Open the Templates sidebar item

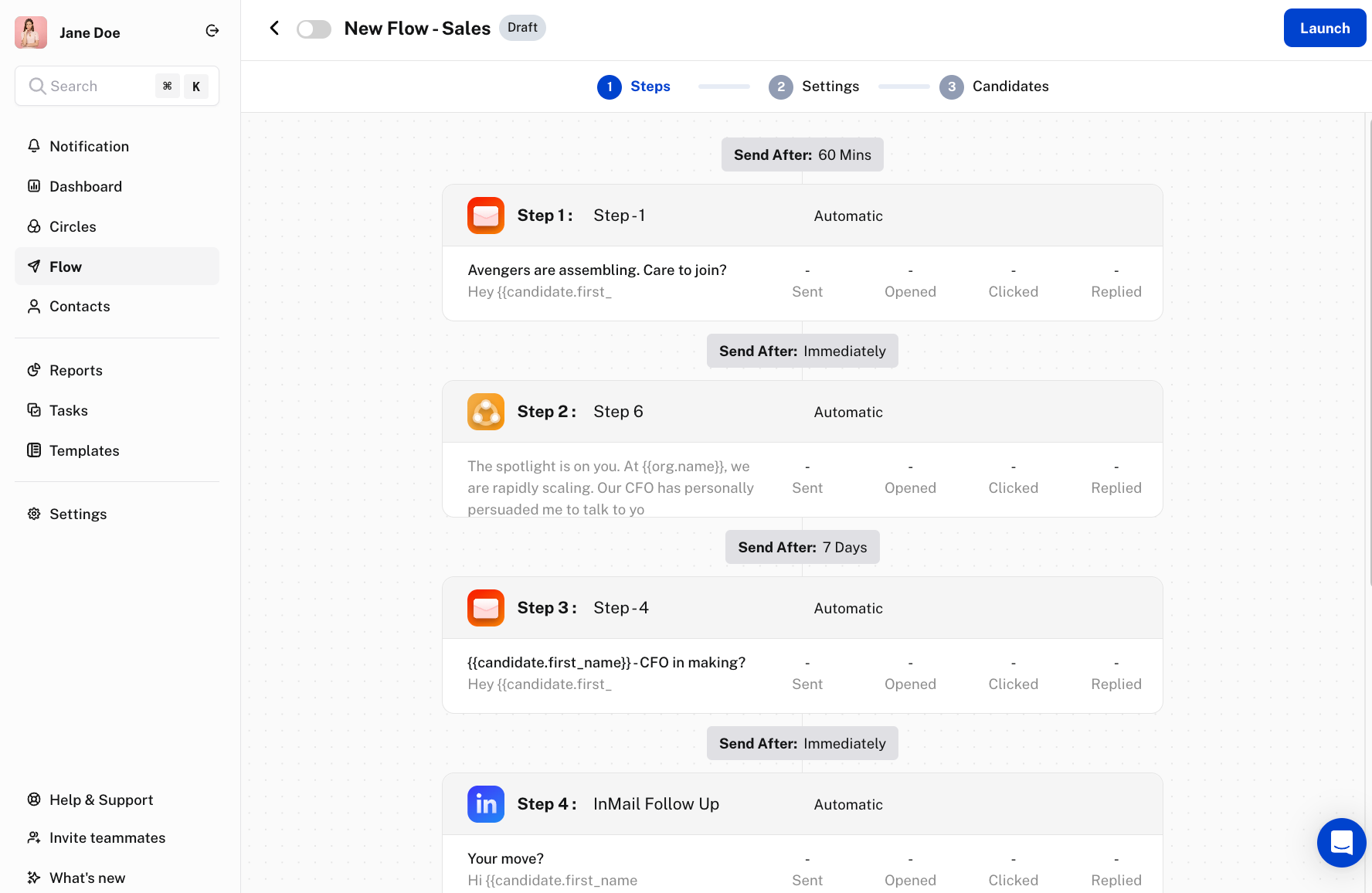84,450
